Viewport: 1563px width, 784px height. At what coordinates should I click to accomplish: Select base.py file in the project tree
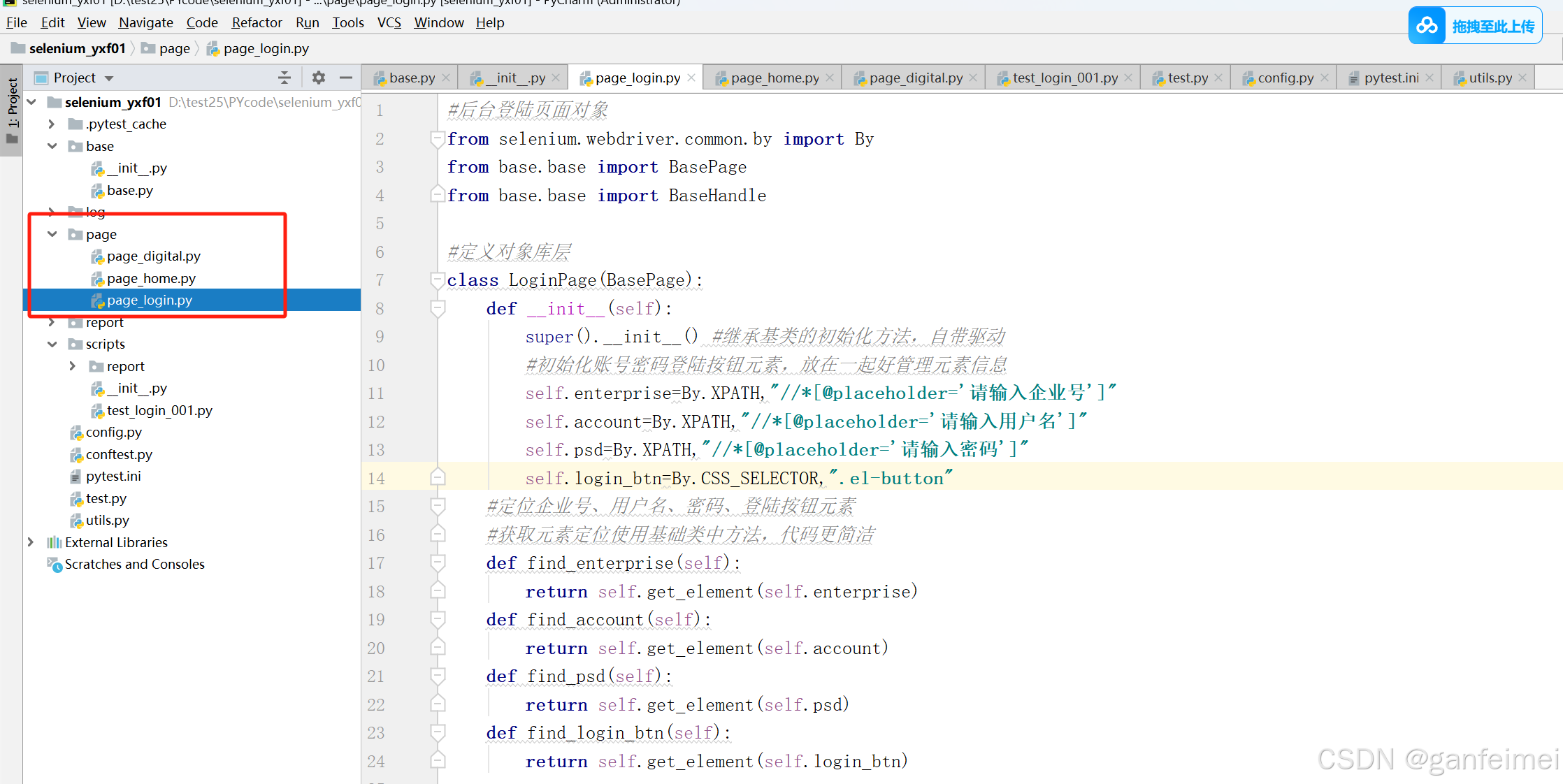pos(130,190)
